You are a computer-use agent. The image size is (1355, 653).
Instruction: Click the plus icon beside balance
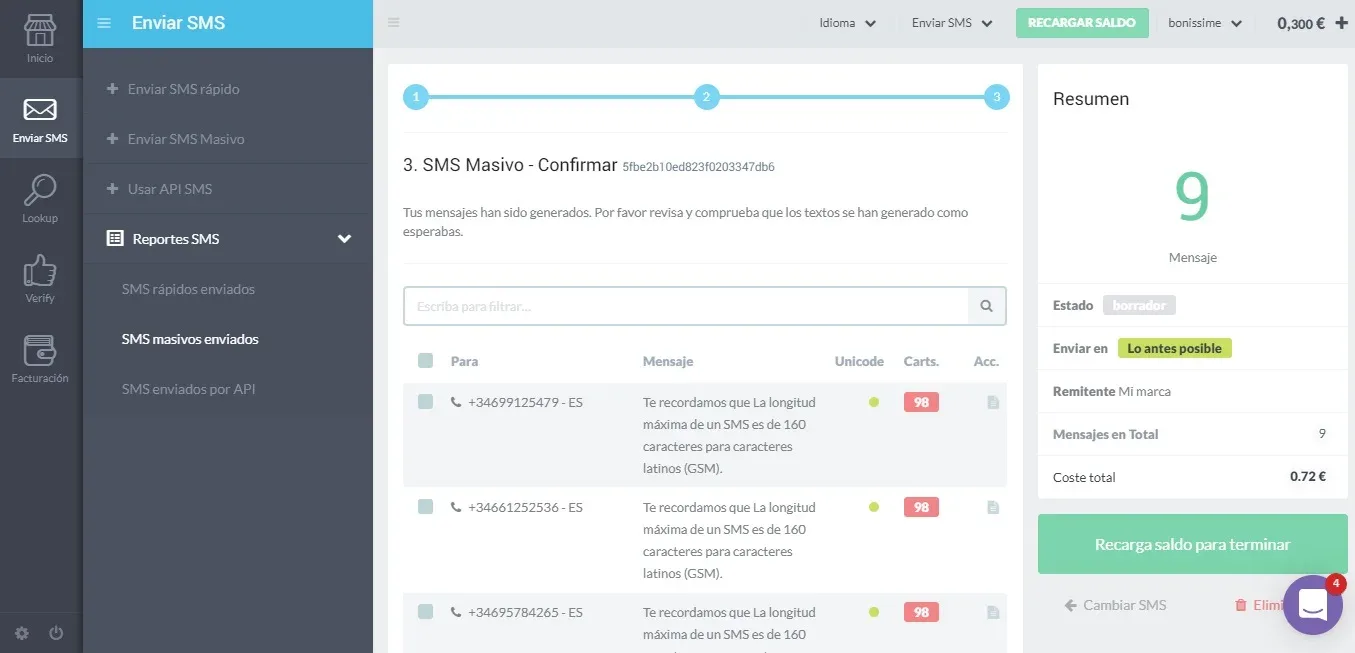point(1341,23)
